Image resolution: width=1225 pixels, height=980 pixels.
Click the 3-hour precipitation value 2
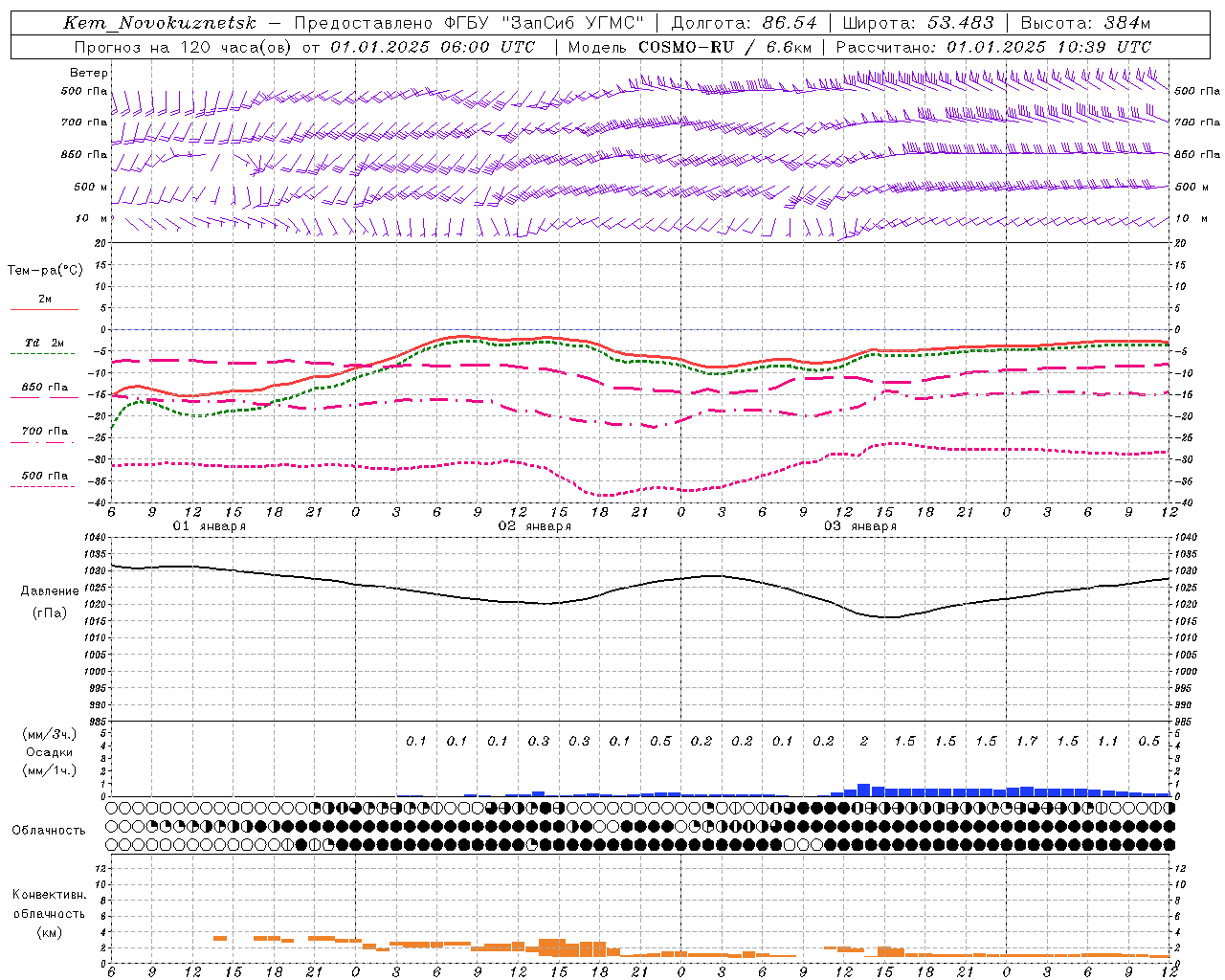pos(864,741)
